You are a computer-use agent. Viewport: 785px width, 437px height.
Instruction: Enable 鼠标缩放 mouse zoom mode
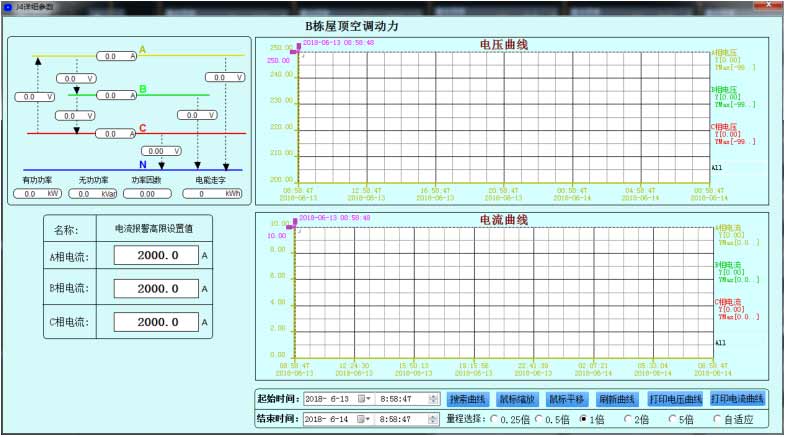click(x=516, y=398)
